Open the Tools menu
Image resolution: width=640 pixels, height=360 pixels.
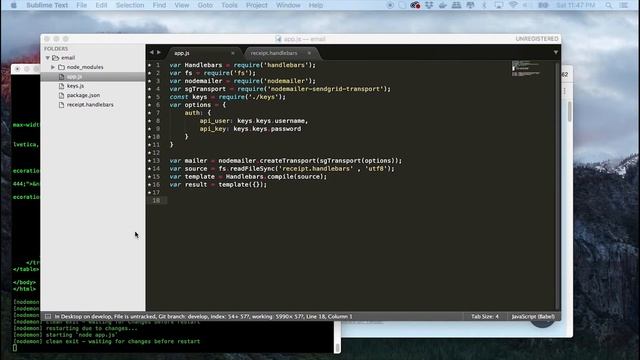[x=229, y=5]
